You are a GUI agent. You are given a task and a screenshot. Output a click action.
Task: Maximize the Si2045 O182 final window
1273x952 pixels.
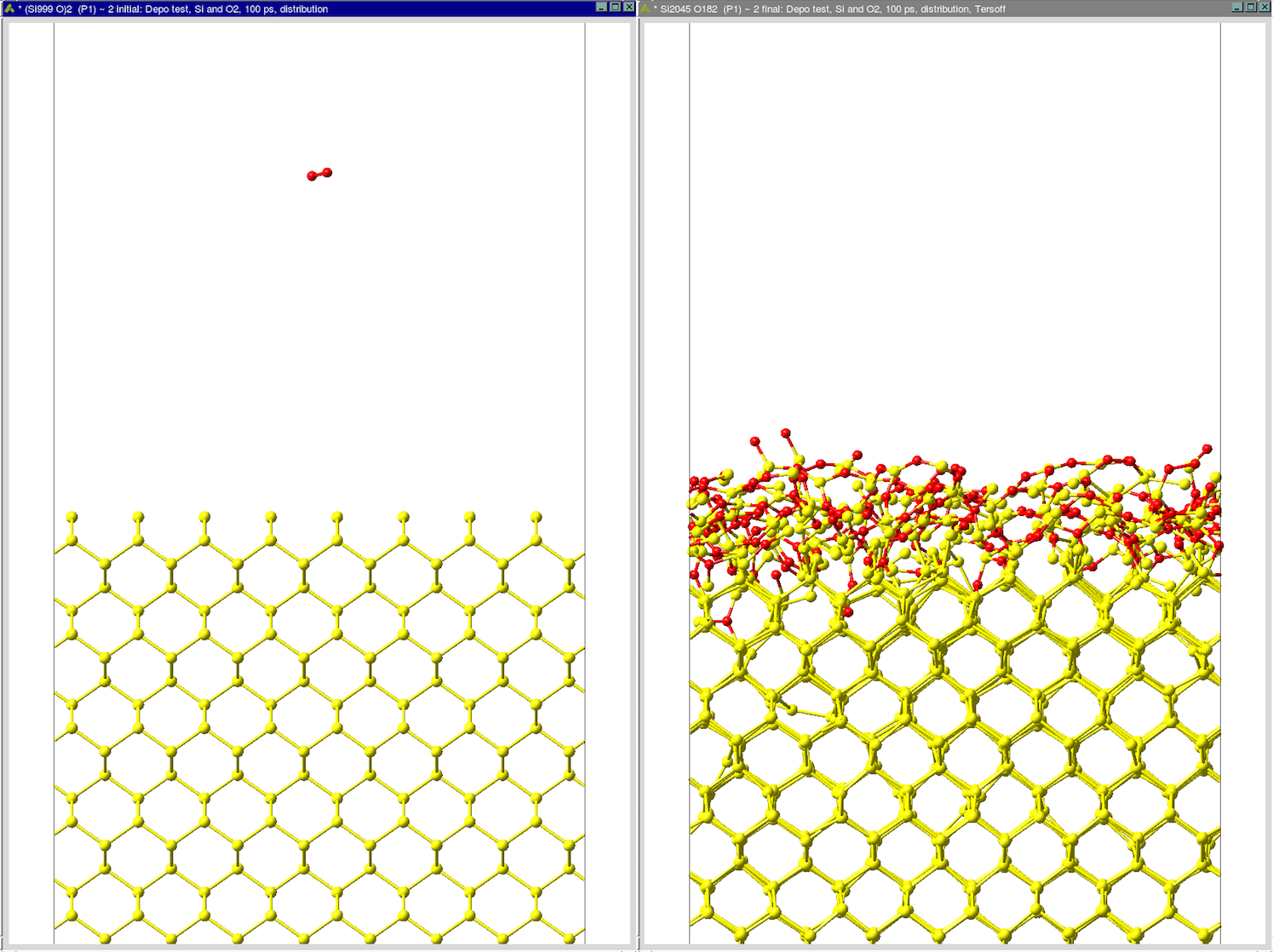1251,7
